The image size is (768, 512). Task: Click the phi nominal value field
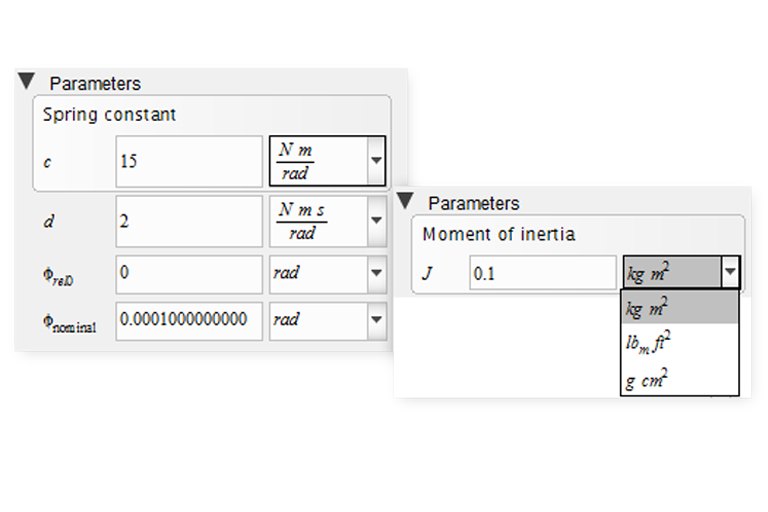click(189, 320)
